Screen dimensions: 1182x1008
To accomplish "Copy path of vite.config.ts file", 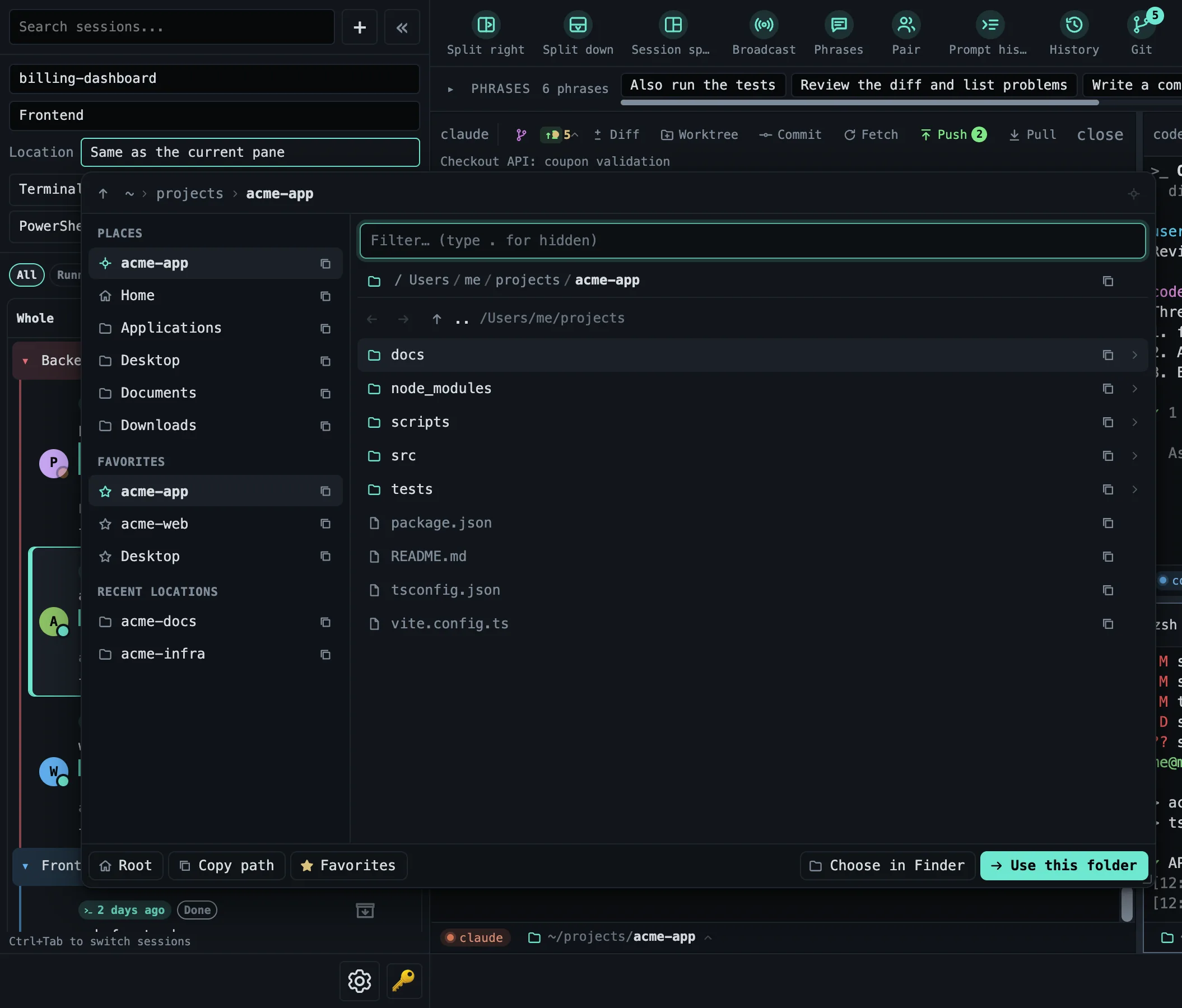I will (1107, 624).
